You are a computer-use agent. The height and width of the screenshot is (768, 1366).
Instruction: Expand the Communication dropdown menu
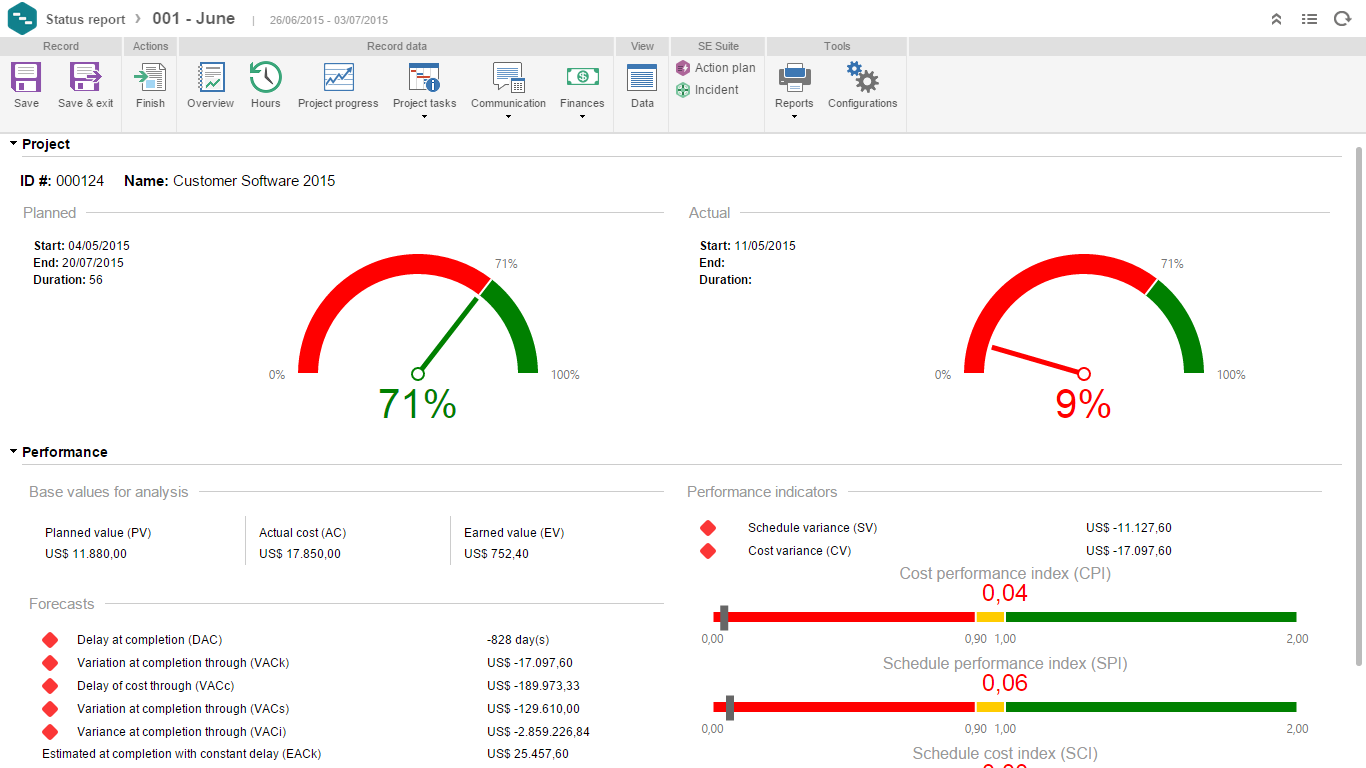508,117
